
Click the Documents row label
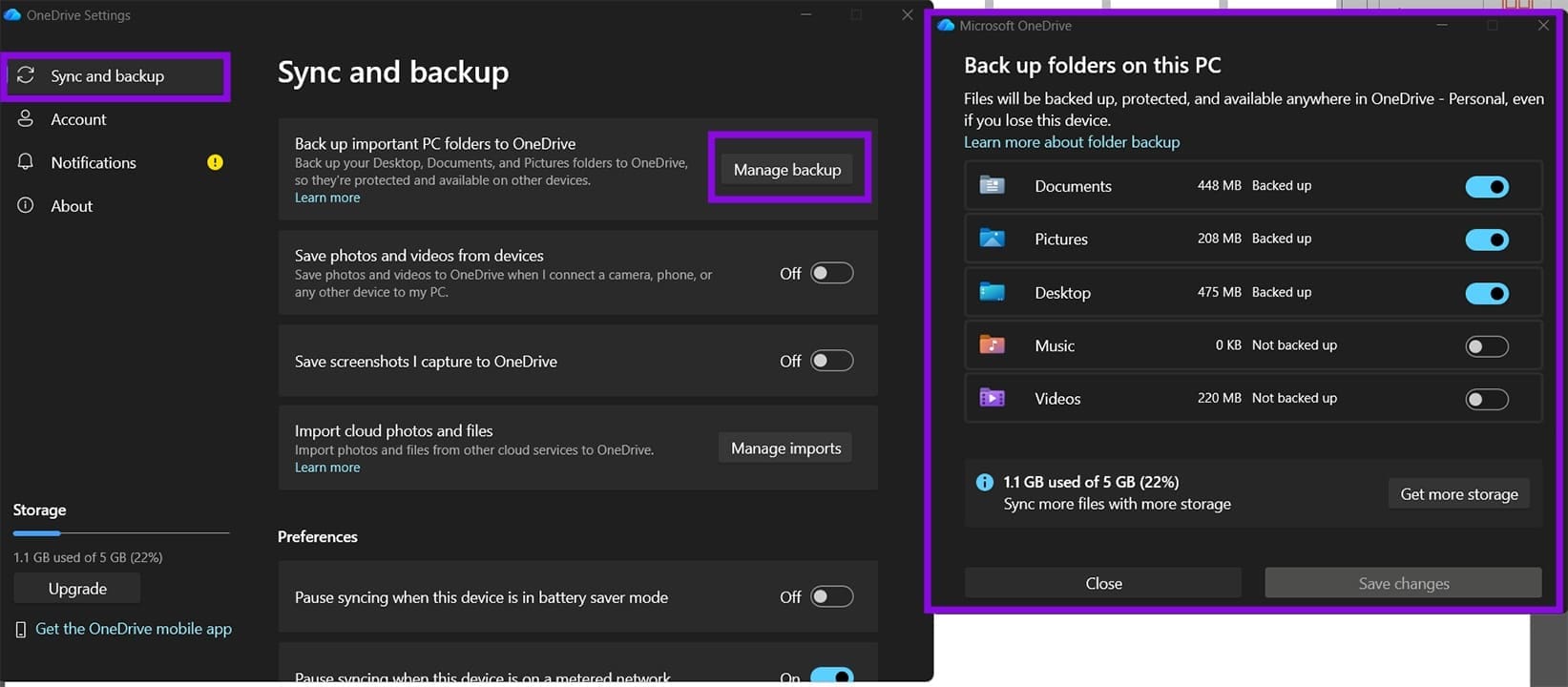click(1073, 186)
